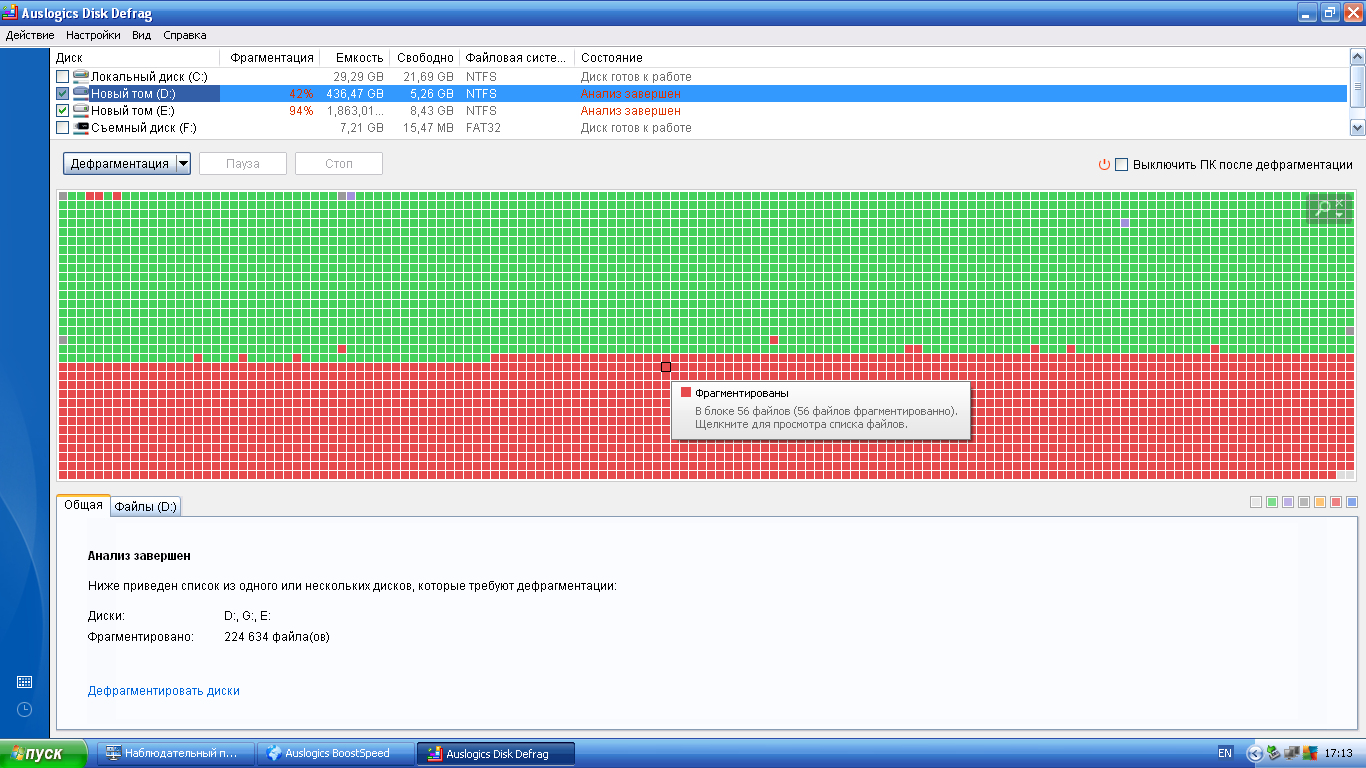This screenshot has width=1366, height=768.
Task: Click the magnifier icon on cluster map
Action: tap(1323, 208)
